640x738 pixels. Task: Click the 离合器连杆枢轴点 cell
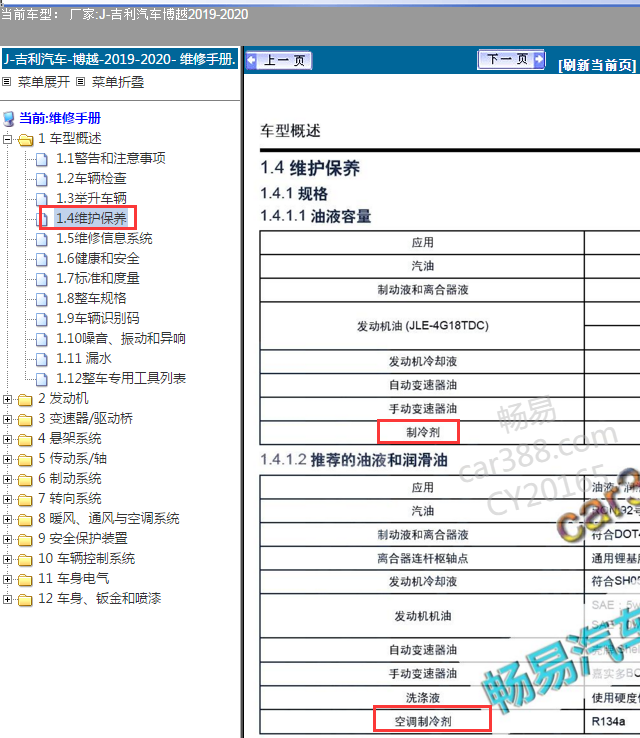click(x=422, y=559)
